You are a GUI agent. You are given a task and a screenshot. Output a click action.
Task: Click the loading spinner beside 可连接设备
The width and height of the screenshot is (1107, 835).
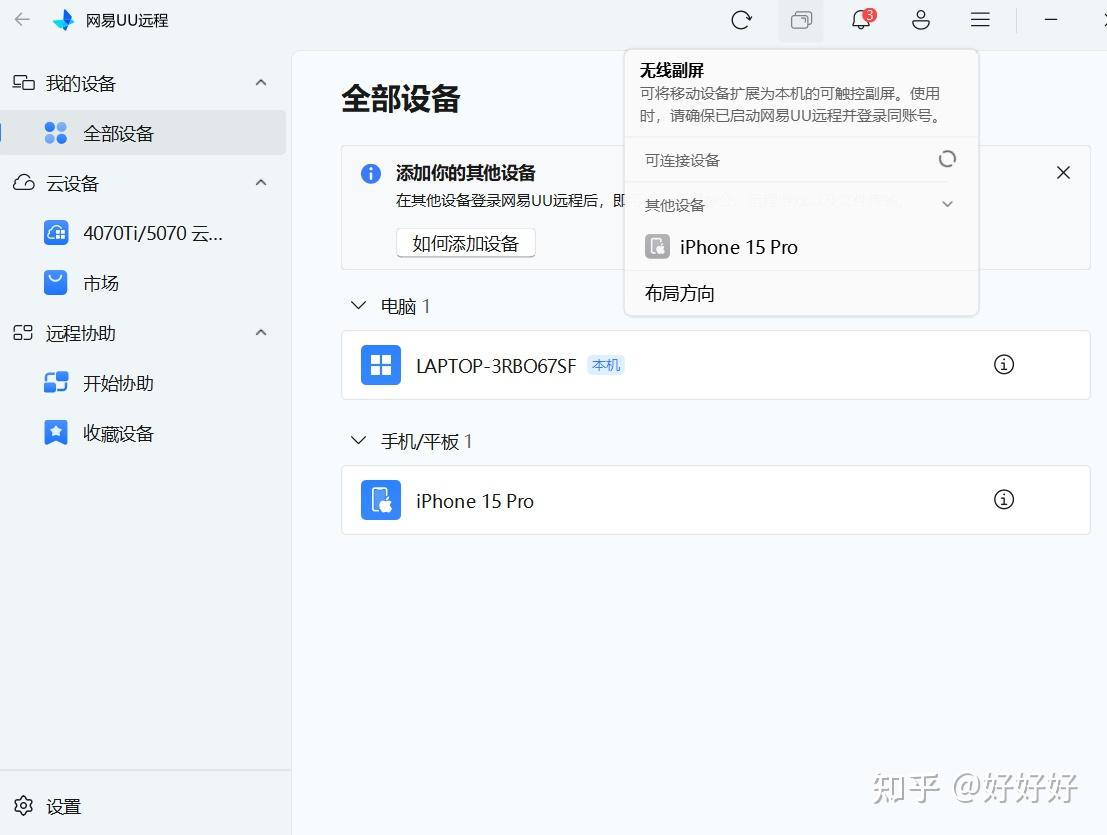pyautogui.click(x=947, y=159)
